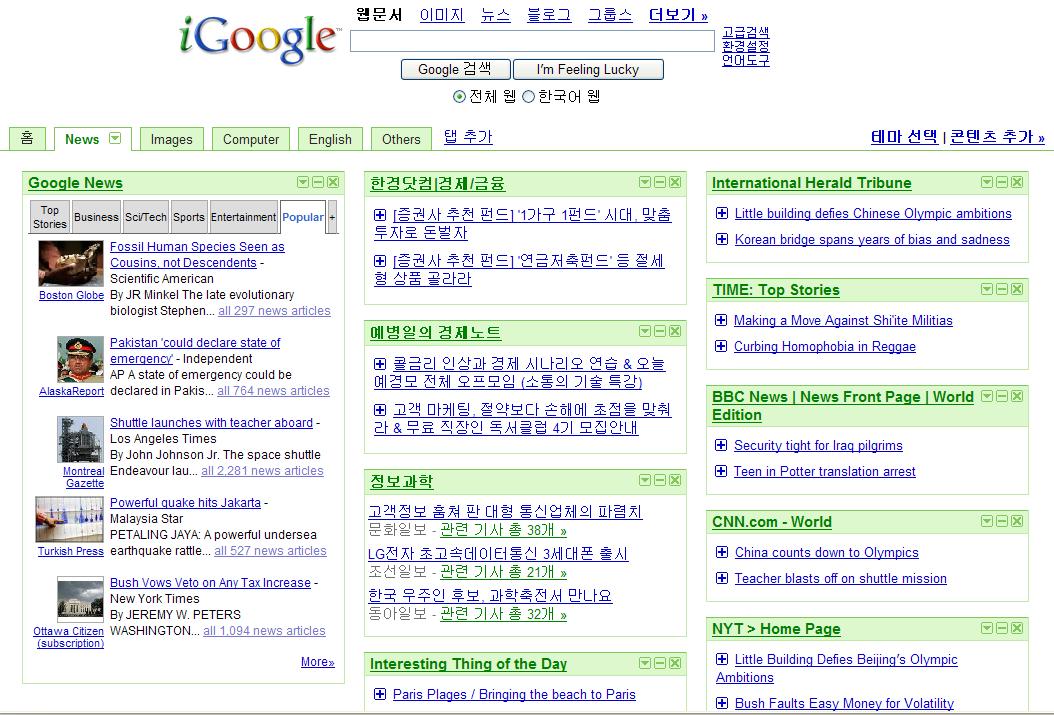The image size is (1054, 715).
Task: Minimize the CNN.com - World gadget
Action: pyautogui.click(x=1002, y=521)
